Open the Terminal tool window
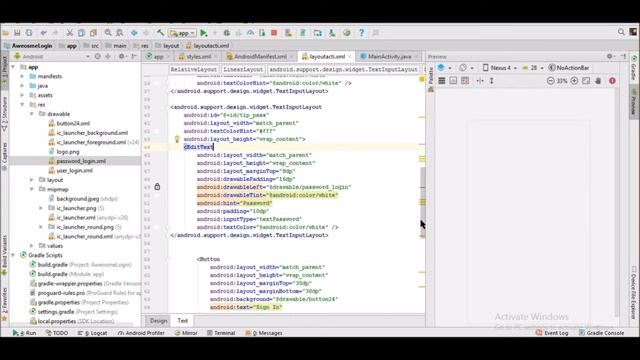640x360 pixels. pos(221,333)
